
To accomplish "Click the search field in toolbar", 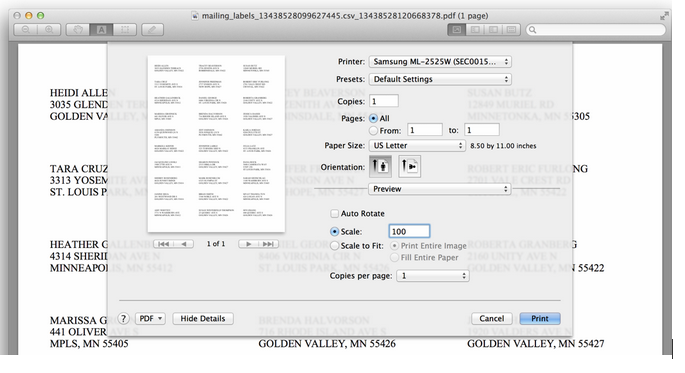I will point(596,30).
